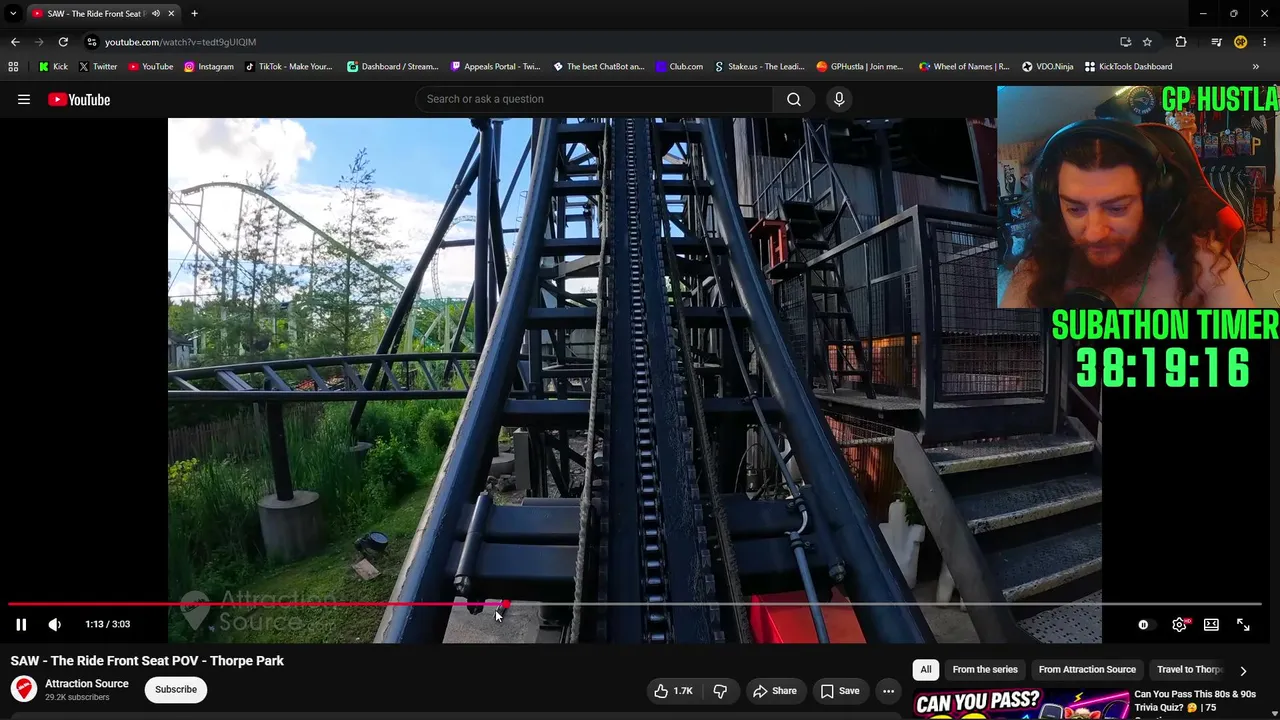Open the media controls icon in toolbar
This screenshot has width=1280, height=720.
point(1216,42)
